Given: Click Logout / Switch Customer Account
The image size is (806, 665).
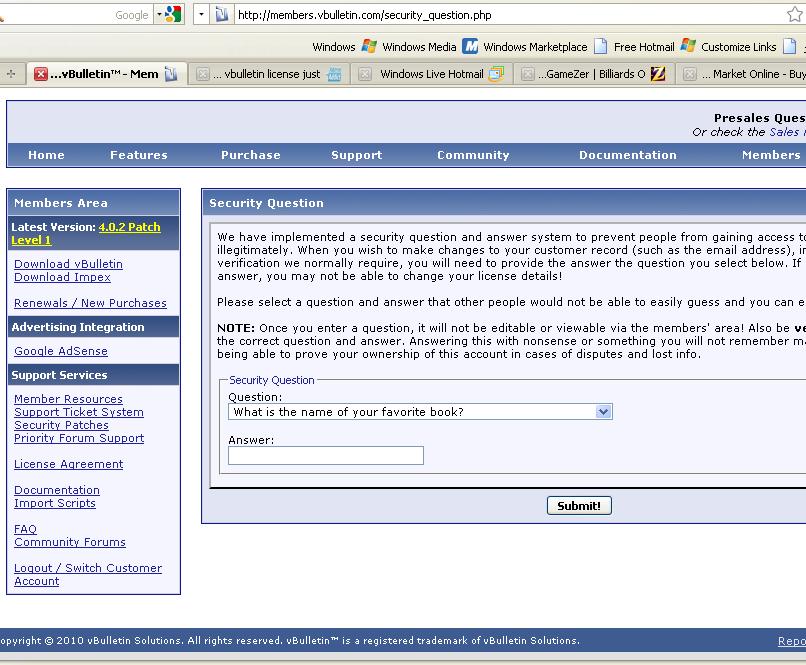Looking at the screenshot, I should [88, 575].
